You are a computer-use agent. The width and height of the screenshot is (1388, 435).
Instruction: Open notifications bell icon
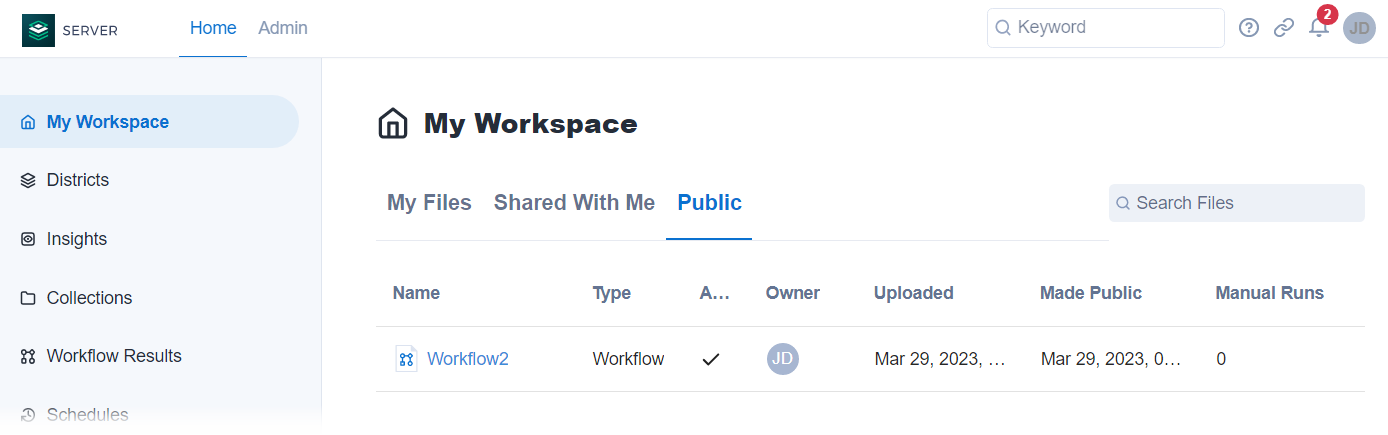point(1319,28)
